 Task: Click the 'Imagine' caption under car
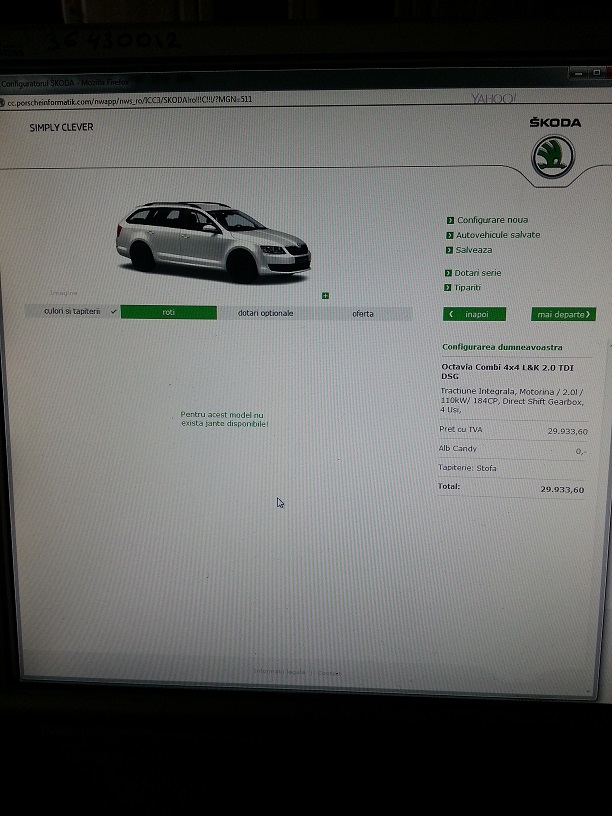click(x=63, y=293)
